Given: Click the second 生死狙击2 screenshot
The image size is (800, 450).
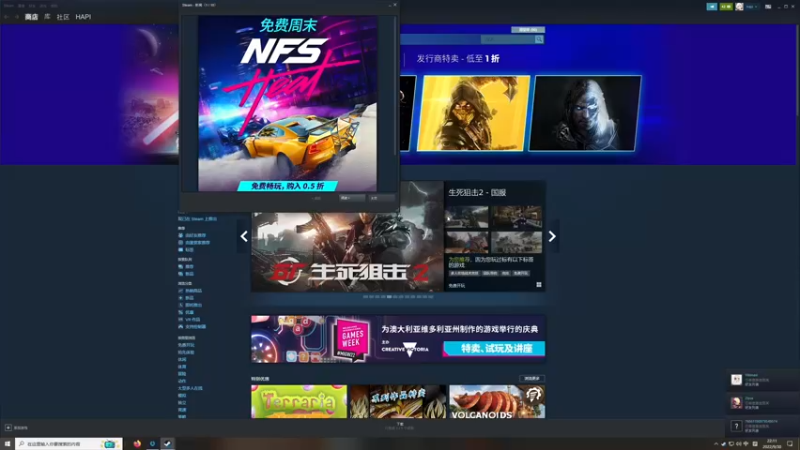Looking at the screenshot, I should coord(516,217).
